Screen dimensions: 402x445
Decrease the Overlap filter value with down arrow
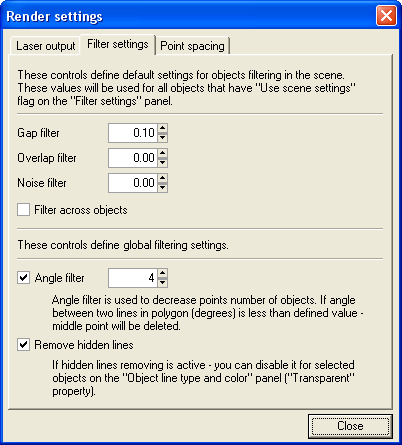click(x=162, y=162)
